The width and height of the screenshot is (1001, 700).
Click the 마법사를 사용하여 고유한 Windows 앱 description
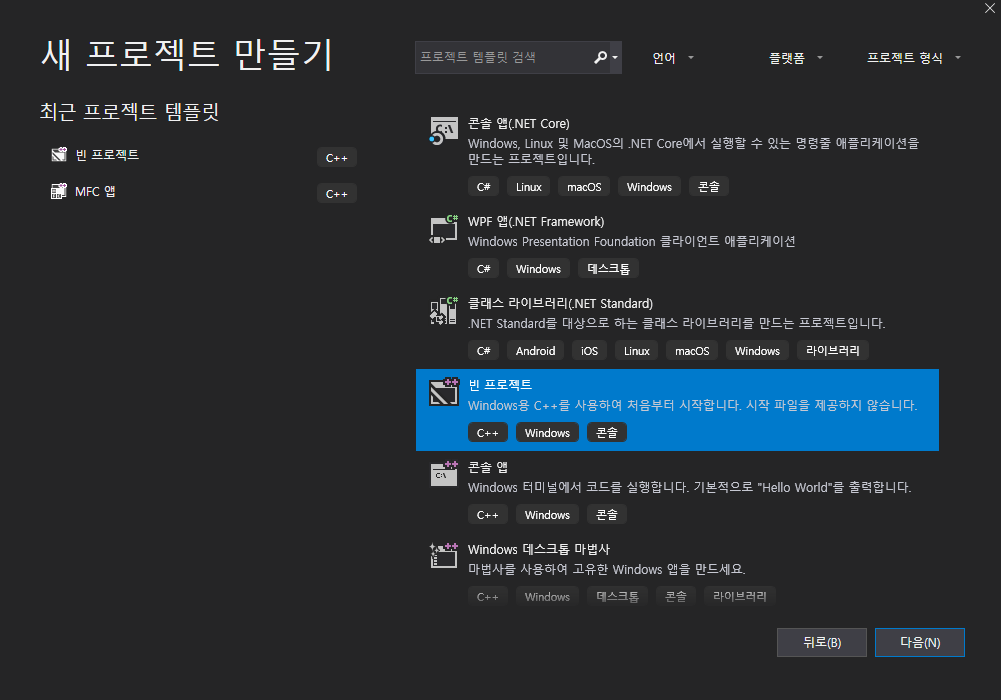click(x=606, y=569)
